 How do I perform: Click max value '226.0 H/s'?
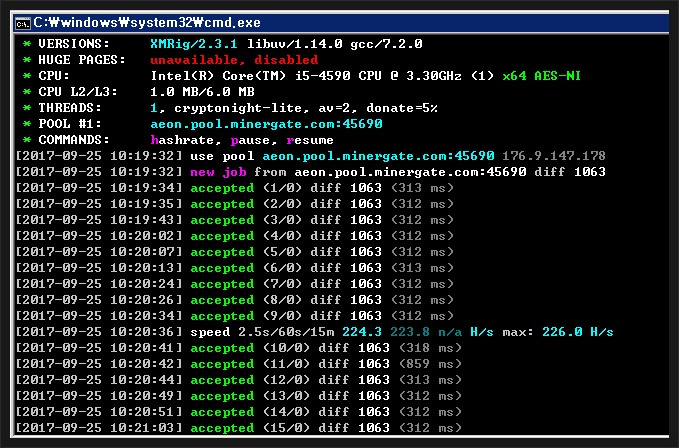[578, 332]
